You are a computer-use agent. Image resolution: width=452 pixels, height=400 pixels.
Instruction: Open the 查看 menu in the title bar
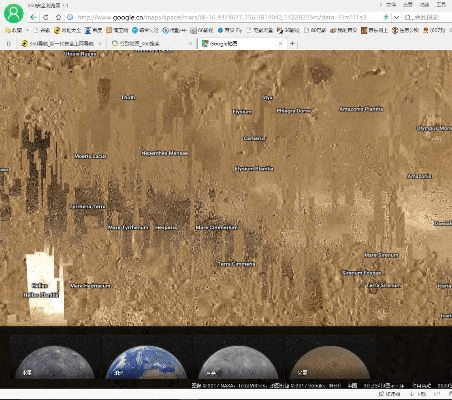[408, 4]
